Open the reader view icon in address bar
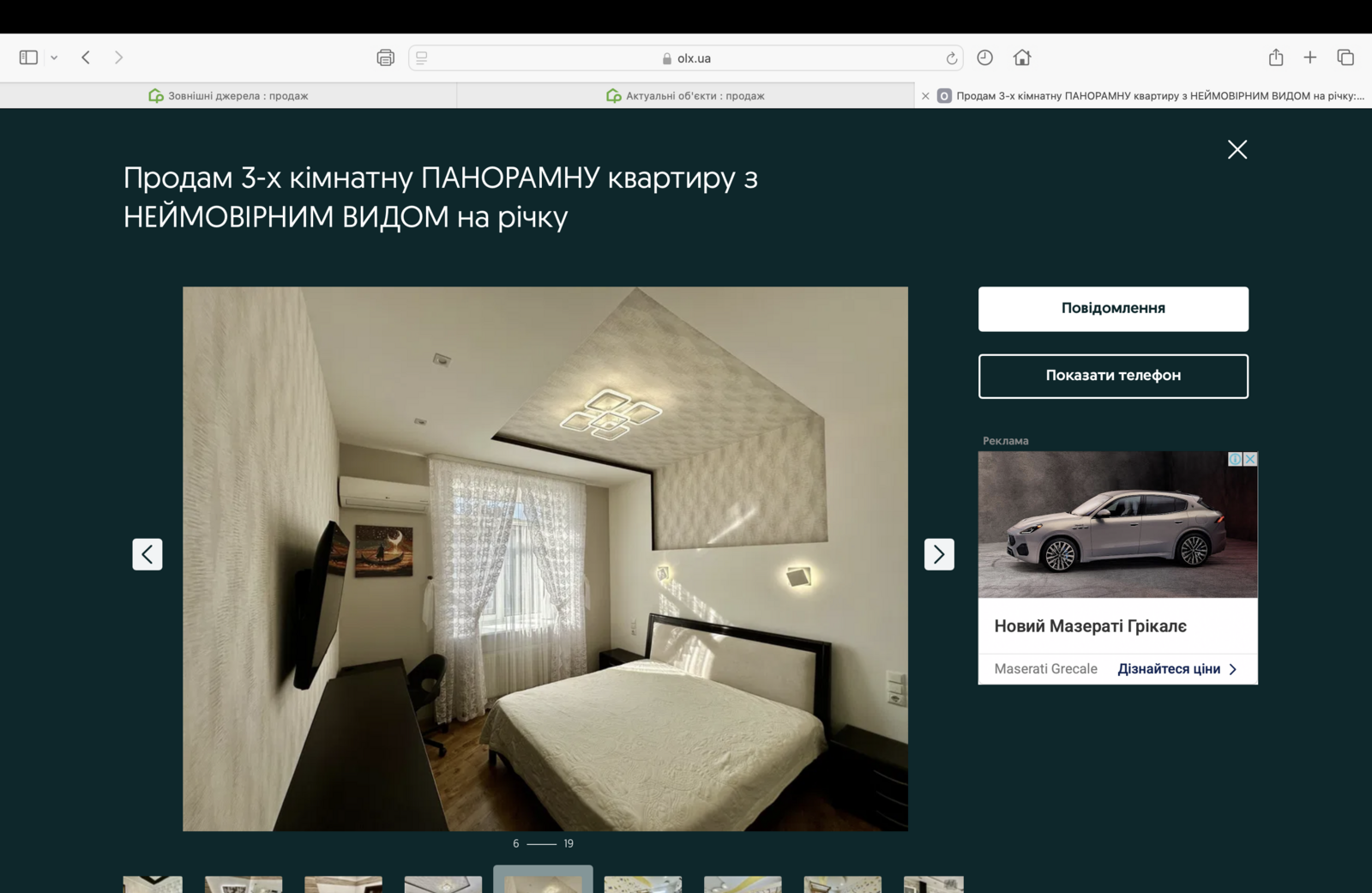 click(422, 57)
